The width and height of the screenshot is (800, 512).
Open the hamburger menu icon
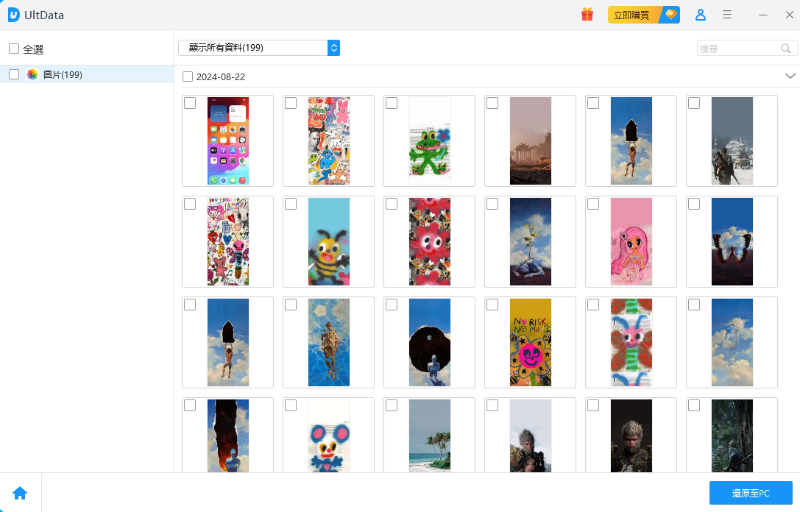pyautogui.click(x=727, y=15)
